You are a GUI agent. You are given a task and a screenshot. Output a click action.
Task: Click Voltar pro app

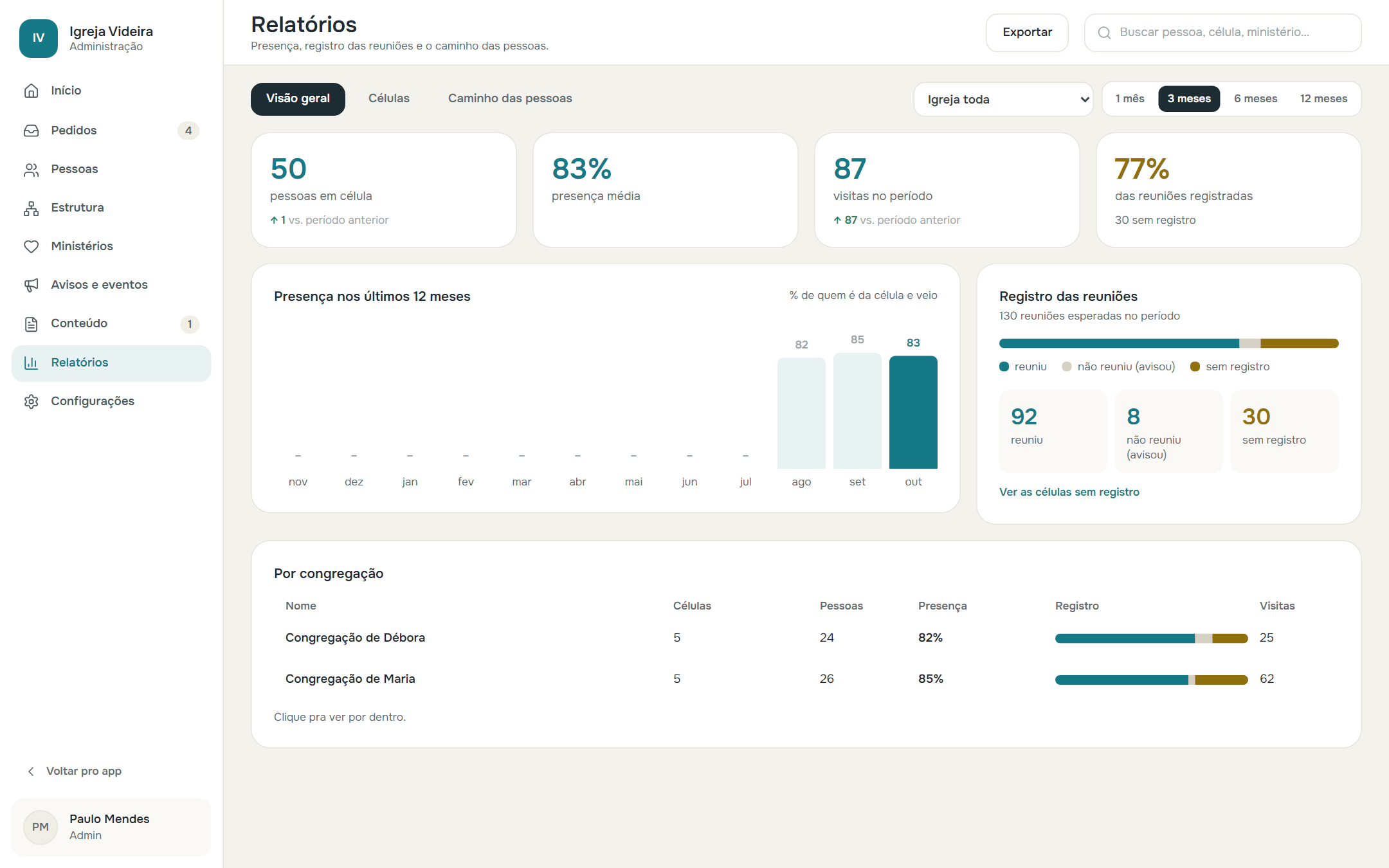[x=84, y=771]
